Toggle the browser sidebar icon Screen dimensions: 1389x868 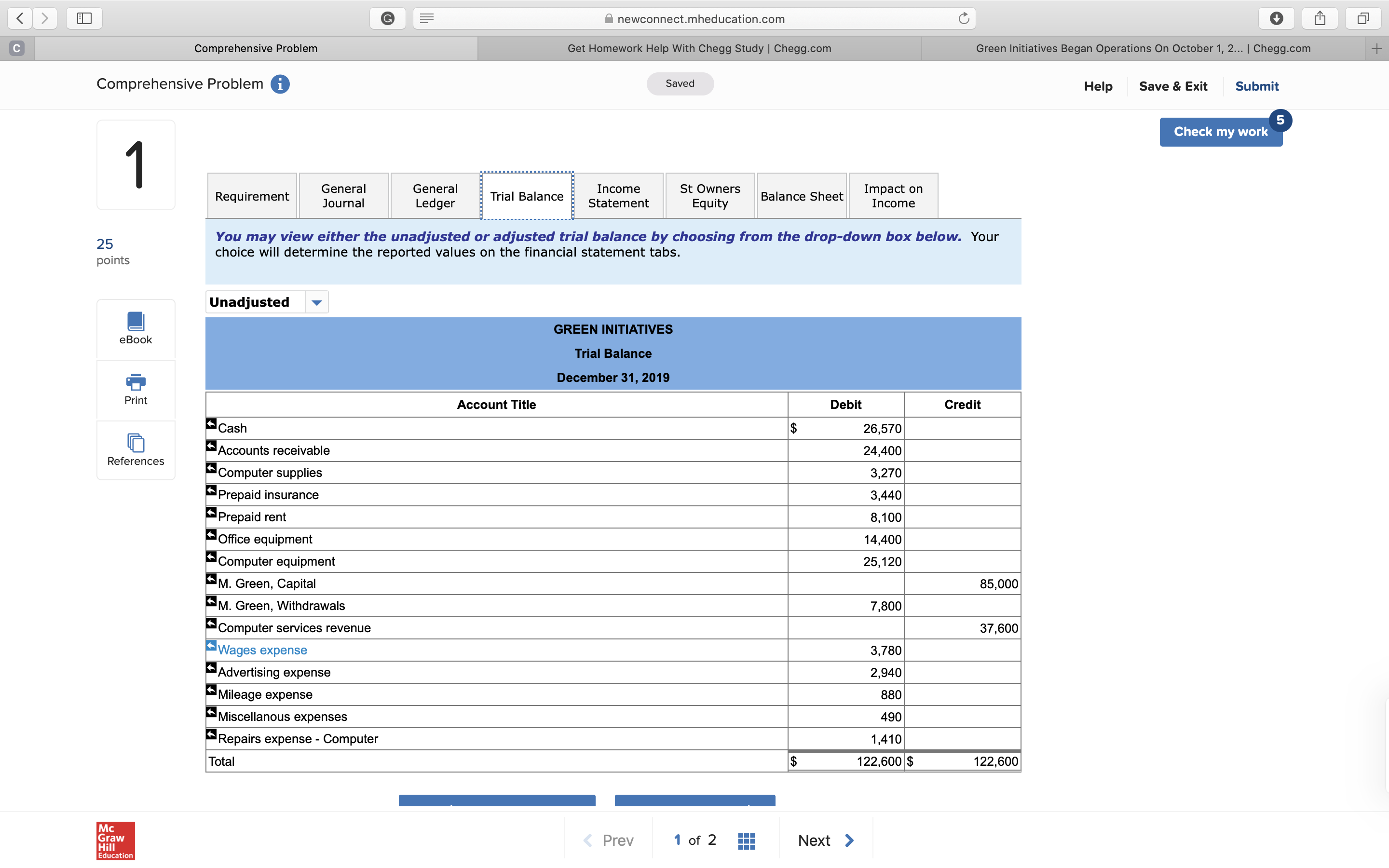coord(84,18)
